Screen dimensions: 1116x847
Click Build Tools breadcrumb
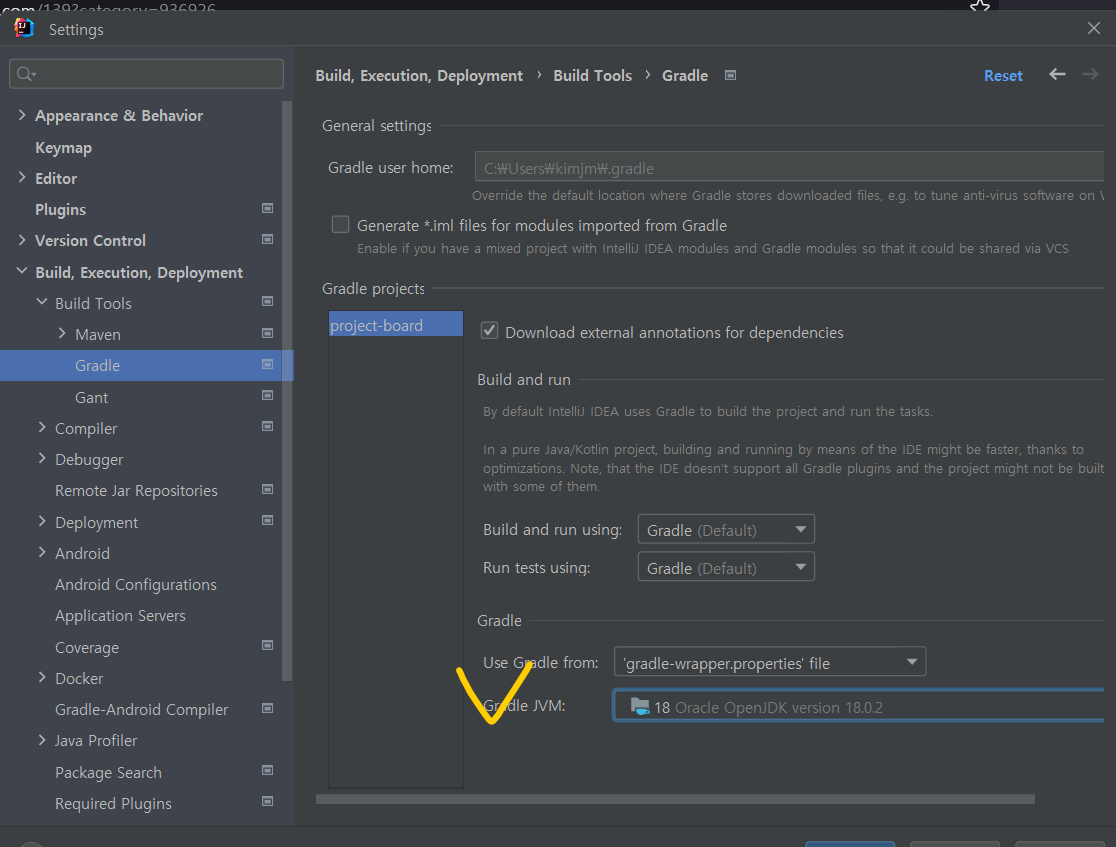point(593,75)
